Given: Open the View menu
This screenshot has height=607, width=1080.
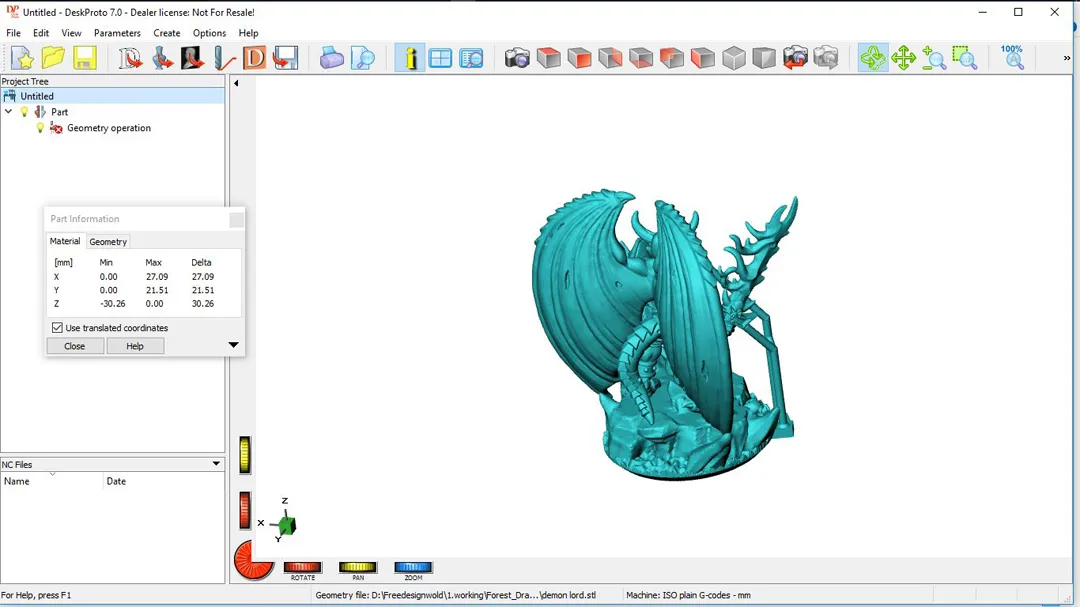Looking at the screenshot, I should tap(71, 33).
